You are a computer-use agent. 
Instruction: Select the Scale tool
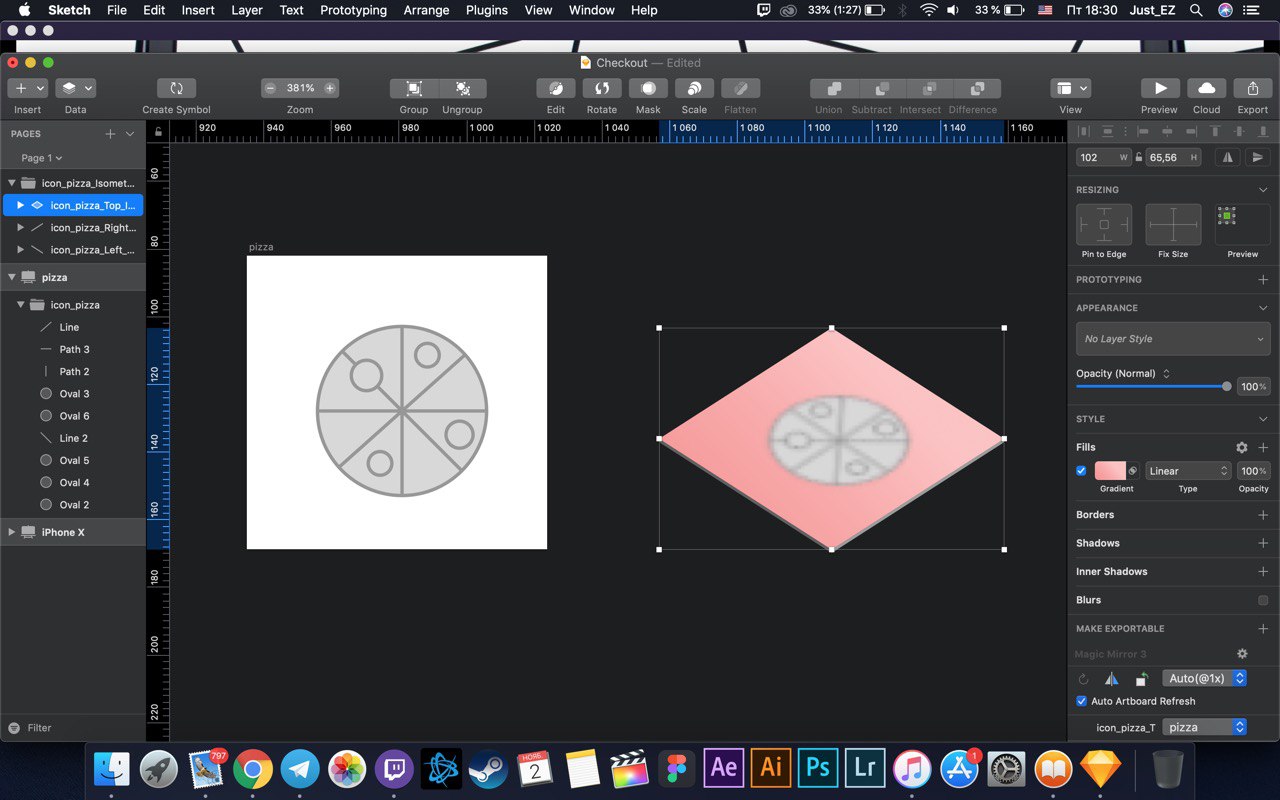[x=694, y=88]
